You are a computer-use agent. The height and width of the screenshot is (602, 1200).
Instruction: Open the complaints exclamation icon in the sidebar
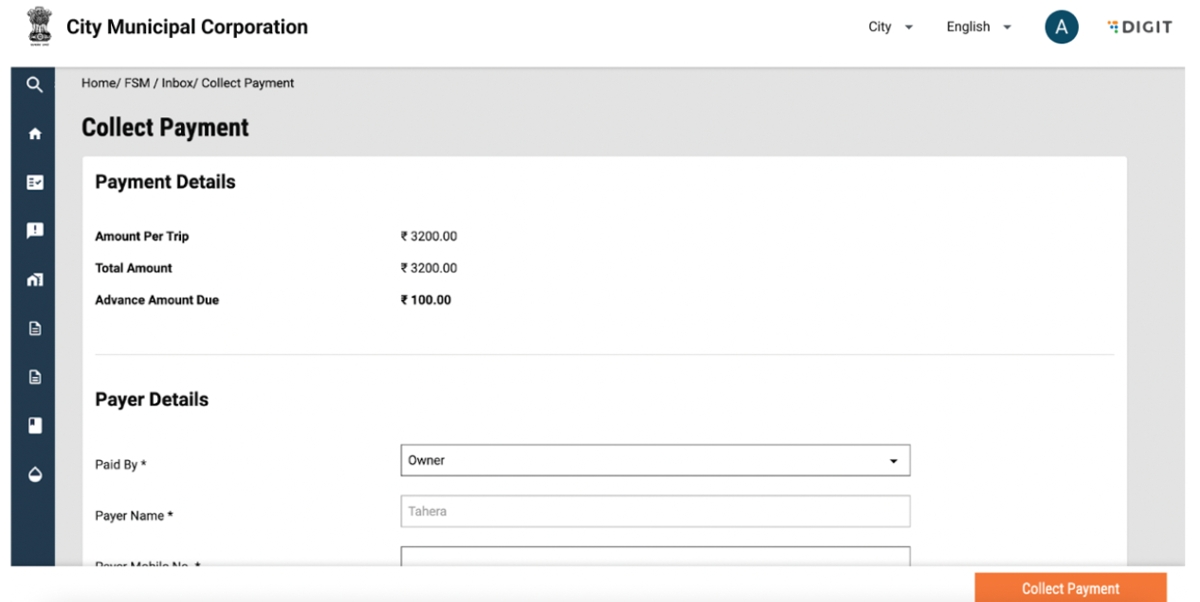[x=35, y=231]
